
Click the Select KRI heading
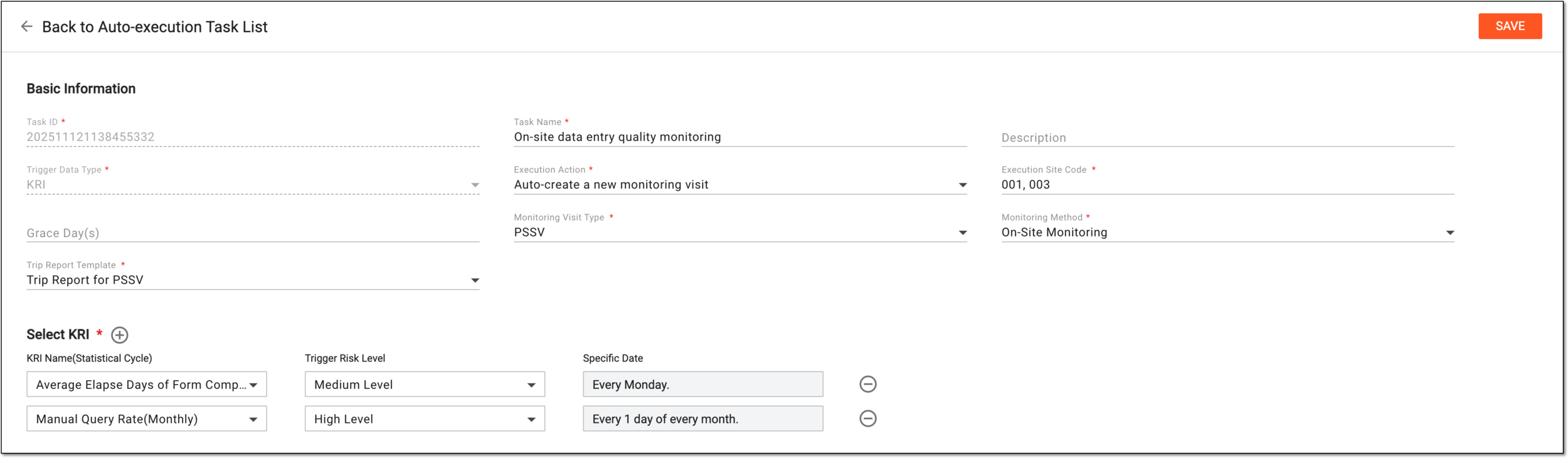click(x=58, y=334)
